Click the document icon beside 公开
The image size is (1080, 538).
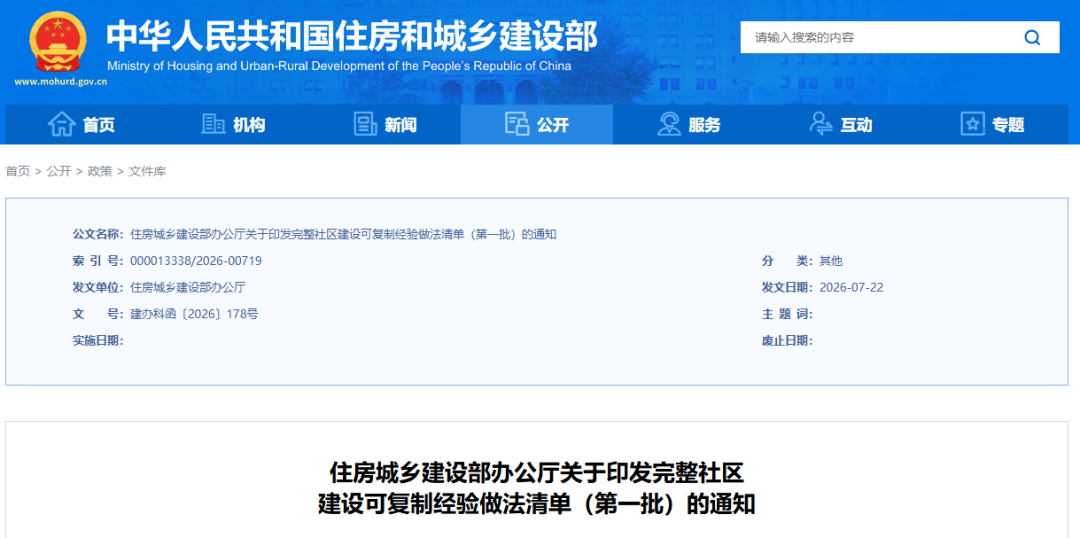point(517,125)
